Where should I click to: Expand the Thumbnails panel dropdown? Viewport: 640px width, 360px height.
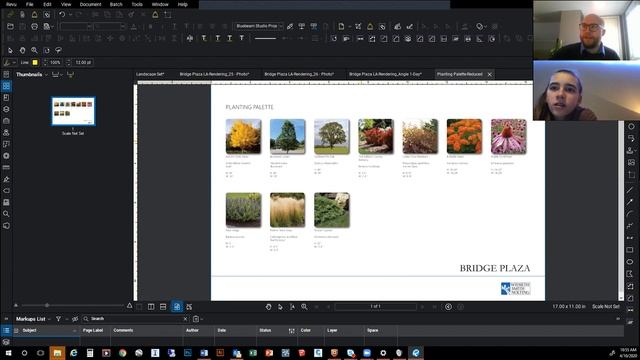[47, 75]
